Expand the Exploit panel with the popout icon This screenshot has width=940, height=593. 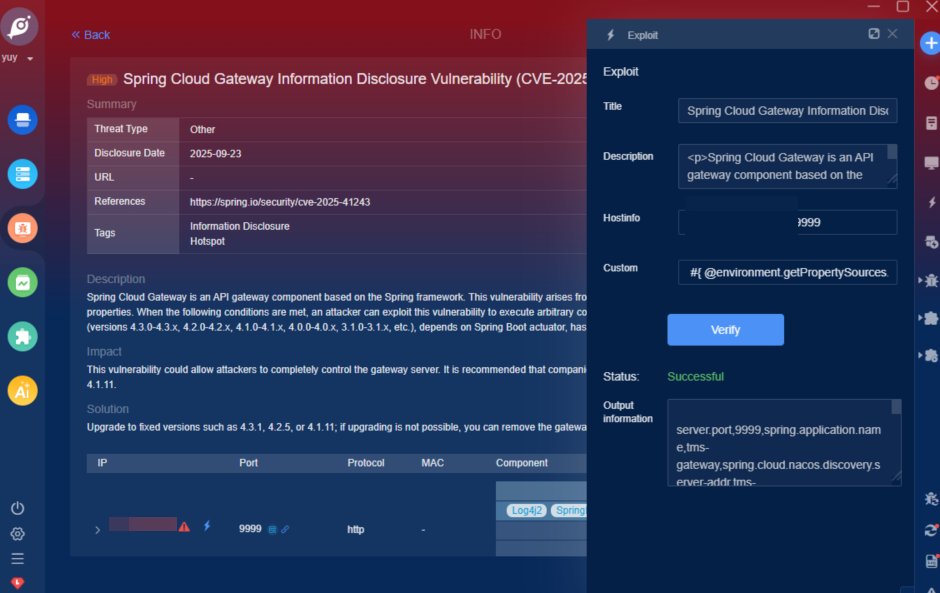click(873, 34)
